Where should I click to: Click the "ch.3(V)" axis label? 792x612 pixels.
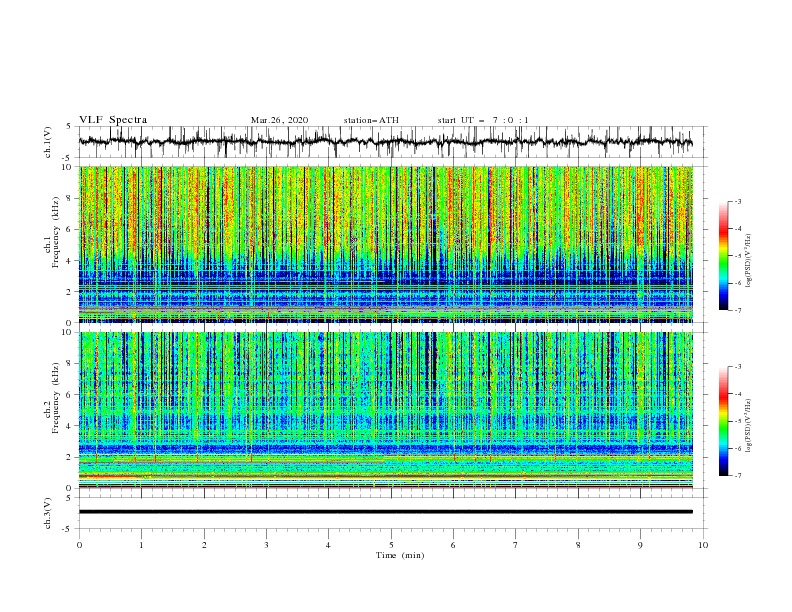(48, 513)
